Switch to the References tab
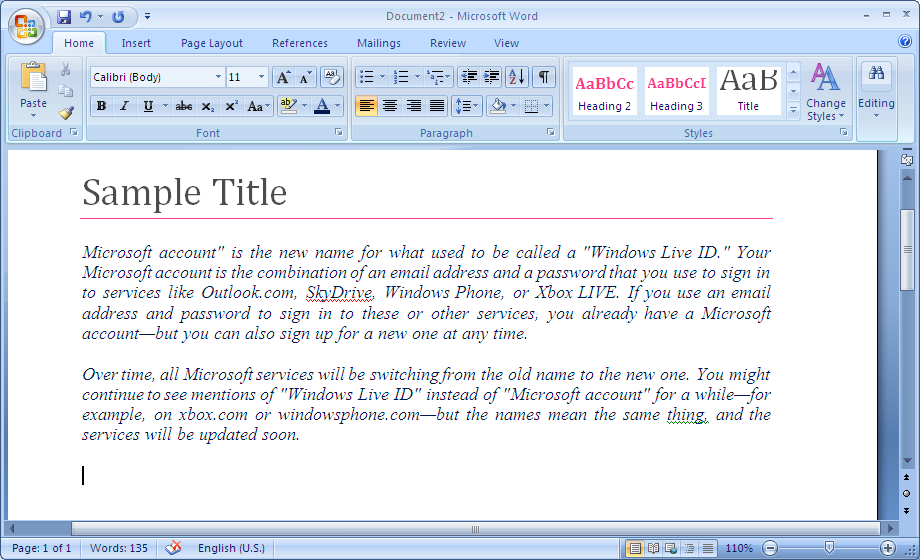This screenshot has height=560, width=920. pos(300,43)
